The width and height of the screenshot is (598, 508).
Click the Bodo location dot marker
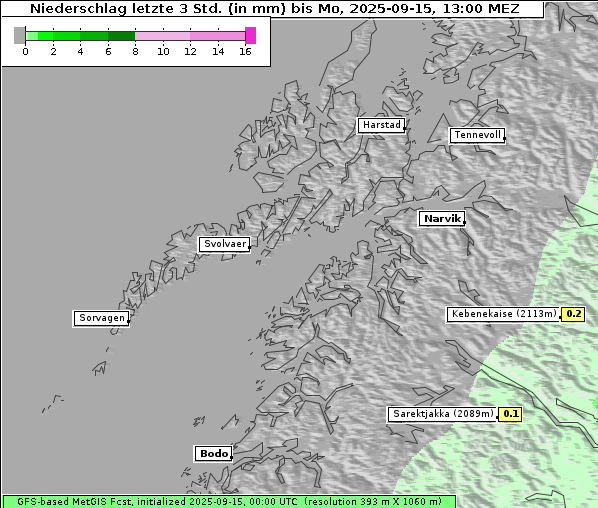[231, 457]
